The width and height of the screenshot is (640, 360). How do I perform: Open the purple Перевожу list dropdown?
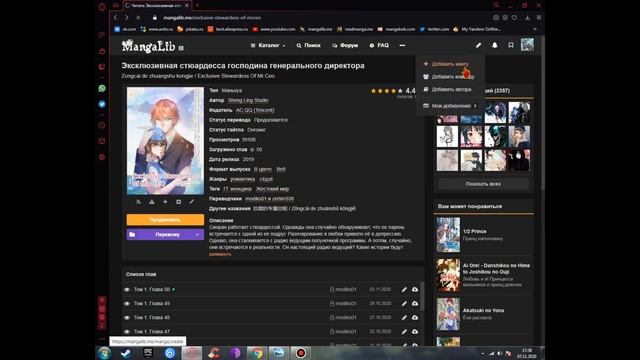pyautogui.click(x=165, y=235)
